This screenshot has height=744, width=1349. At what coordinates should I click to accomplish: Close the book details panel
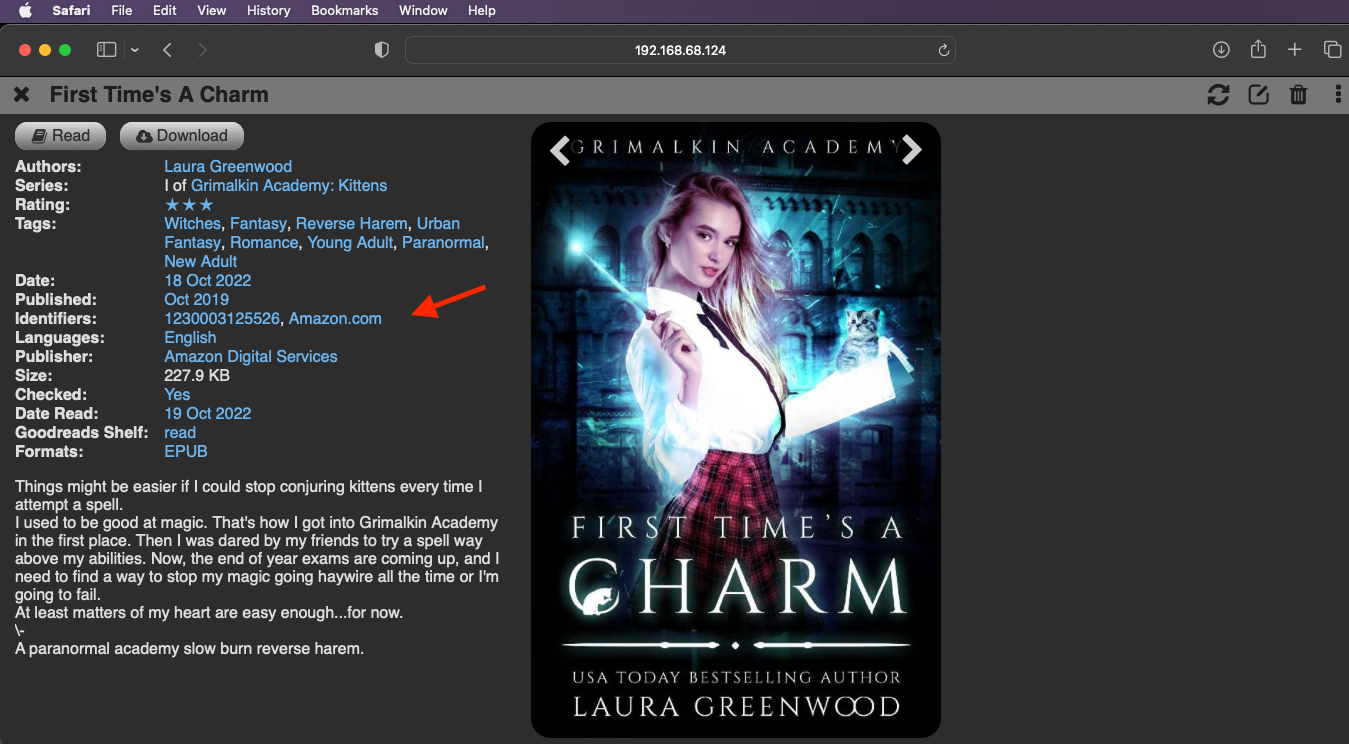[x=21, y=95]
